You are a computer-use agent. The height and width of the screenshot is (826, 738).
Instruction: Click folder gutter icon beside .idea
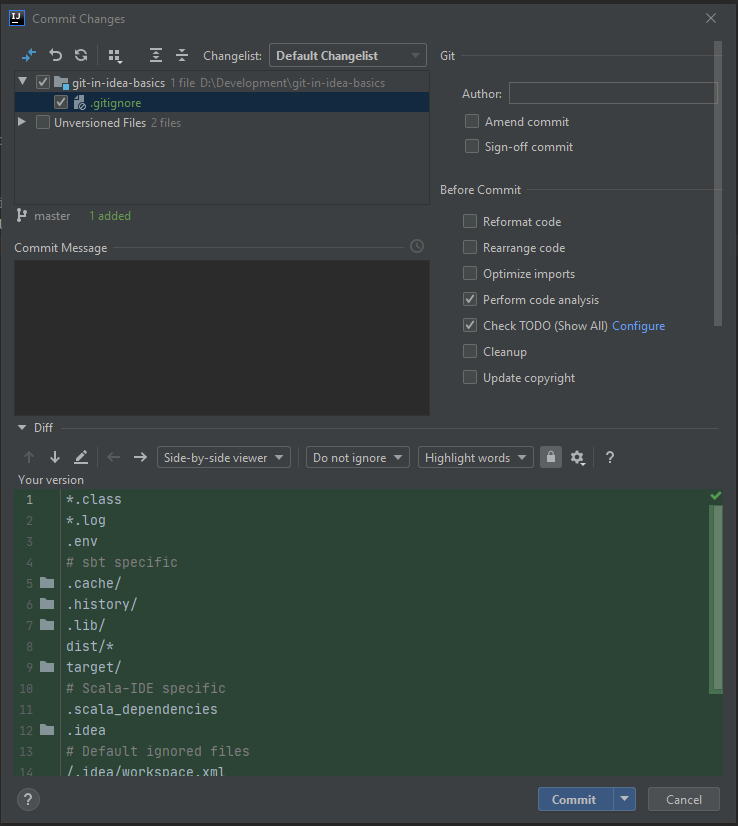pos(47,730)
